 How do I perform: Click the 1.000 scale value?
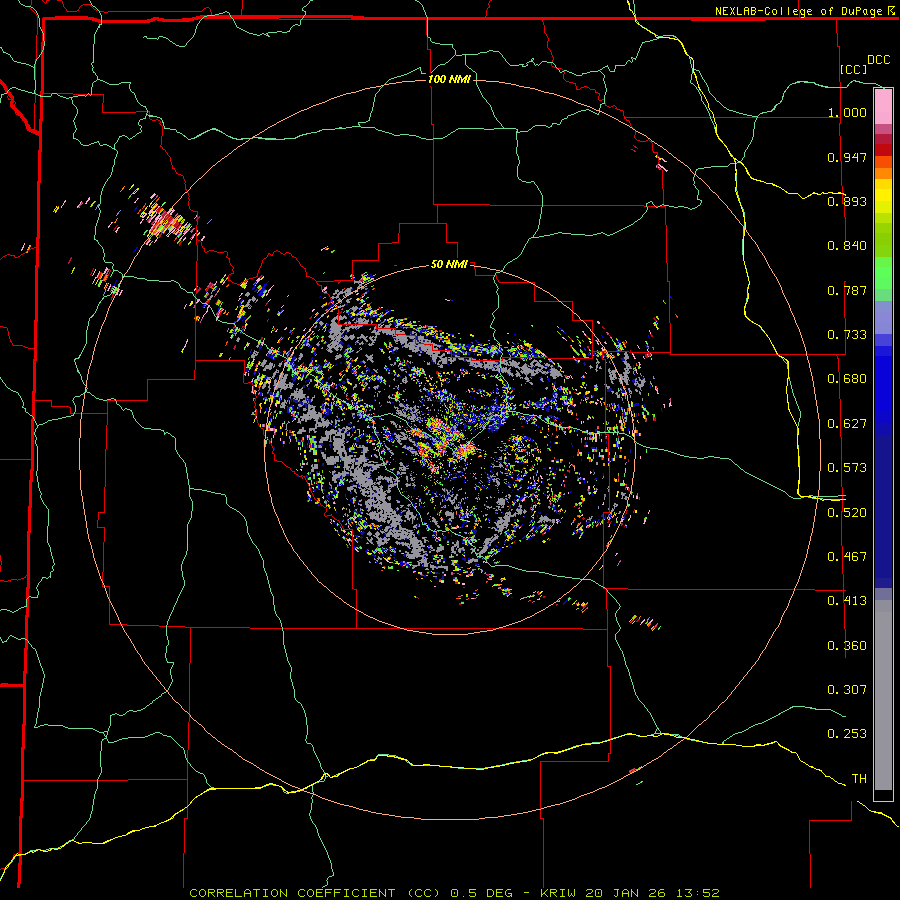click(x=847, y=112)
